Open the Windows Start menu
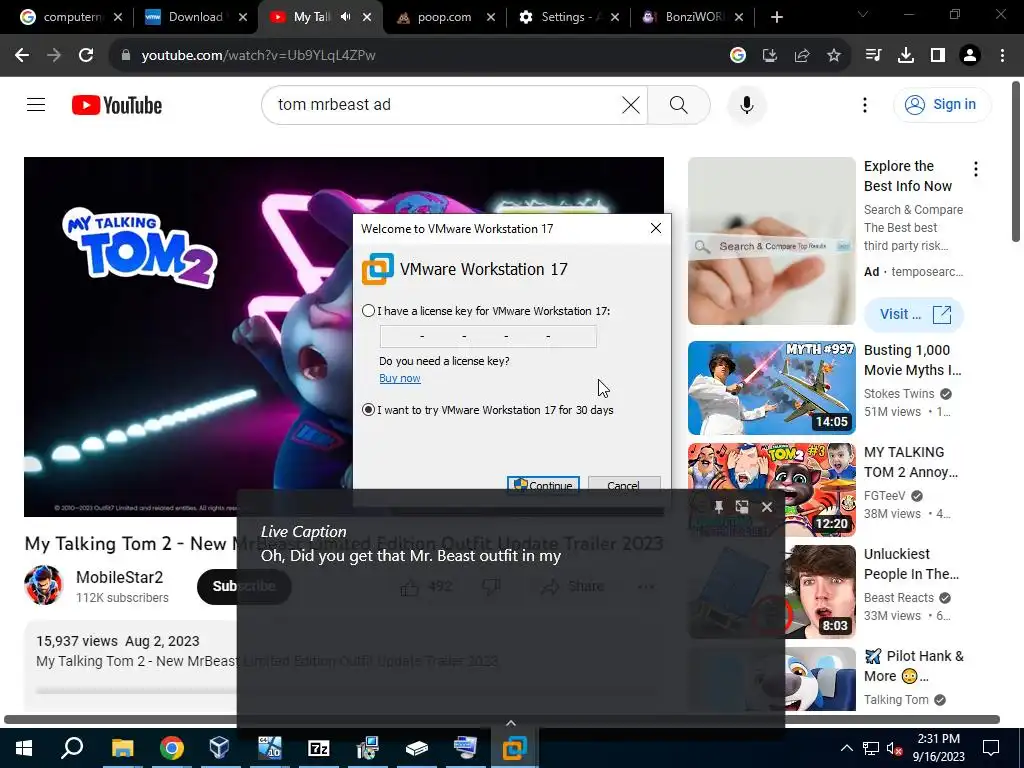 tap(24, 748)
